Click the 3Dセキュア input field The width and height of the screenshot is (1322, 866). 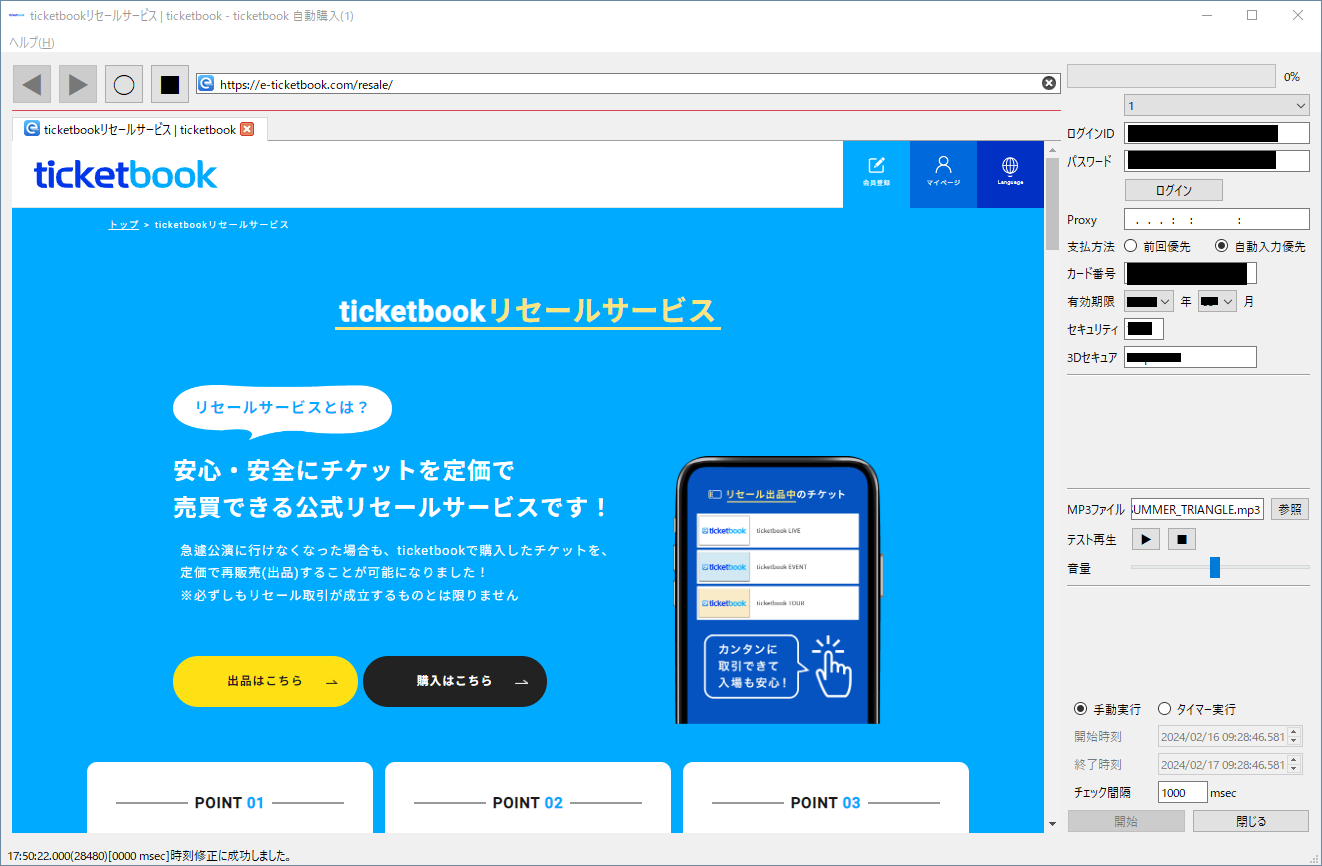click(1190, 357)
